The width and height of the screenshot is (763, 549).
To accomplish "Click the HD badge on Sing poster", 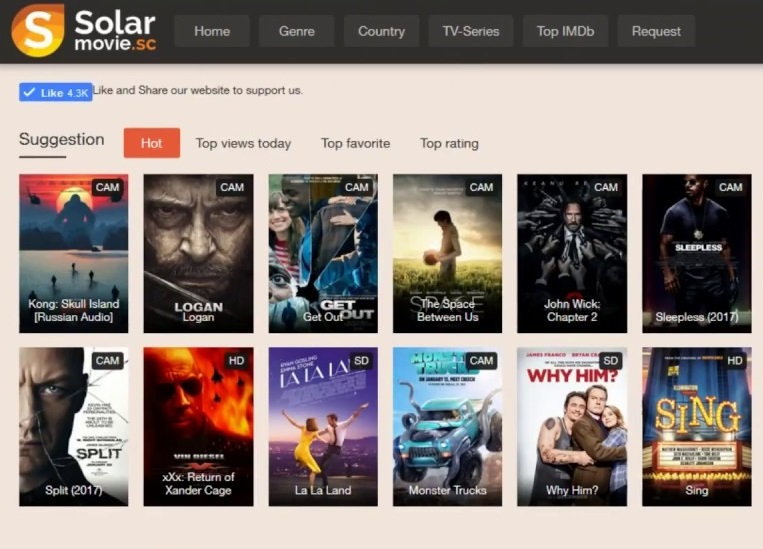I will coord(735,361).
